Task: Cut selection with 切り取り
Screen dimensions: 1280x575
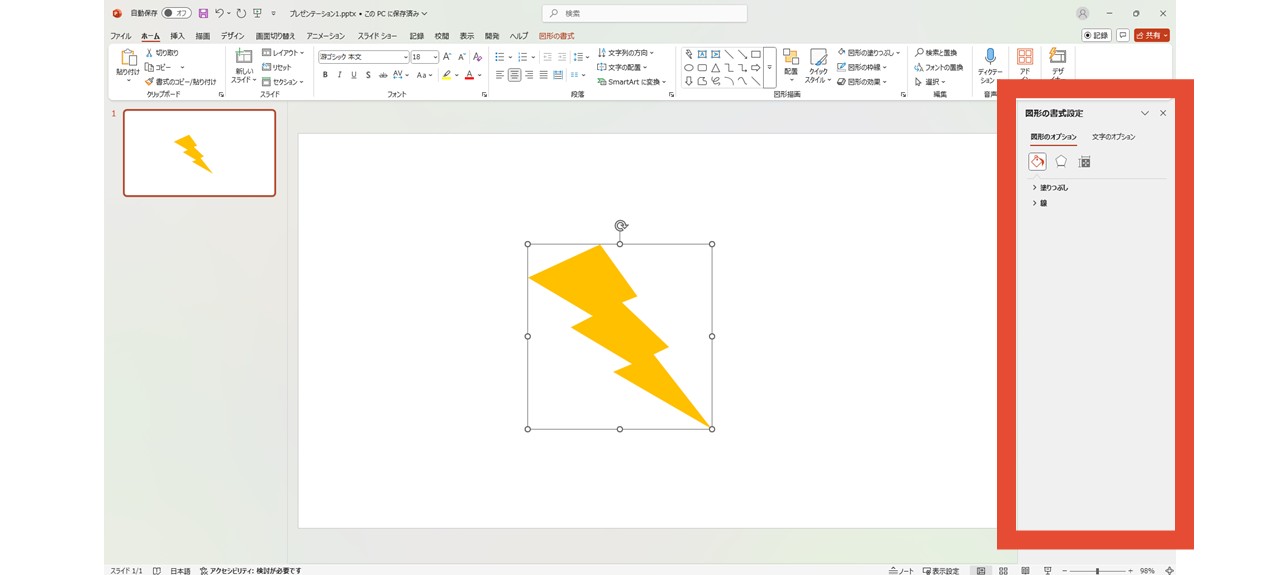Action: point(161,52)
